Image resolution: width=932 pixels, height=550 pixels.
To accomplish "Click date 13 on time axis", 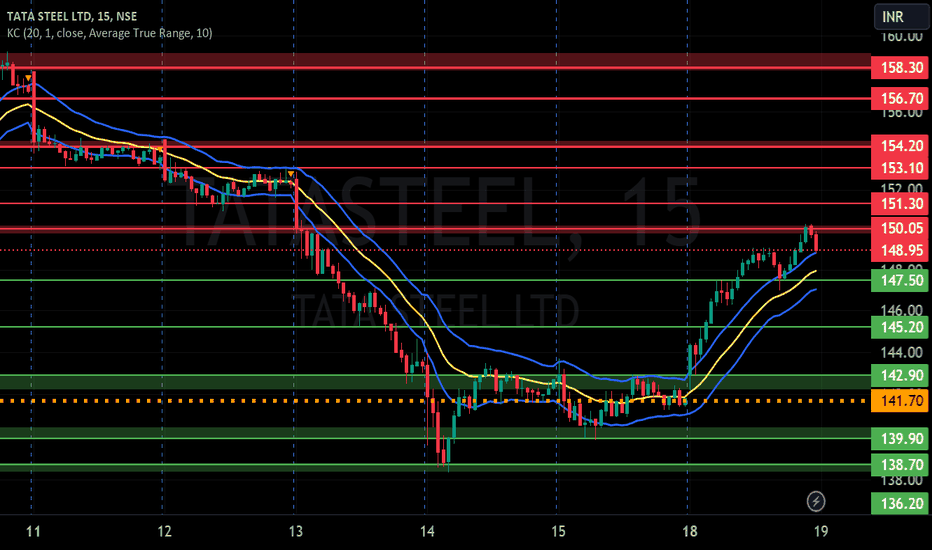I will (x=295, y=531).
